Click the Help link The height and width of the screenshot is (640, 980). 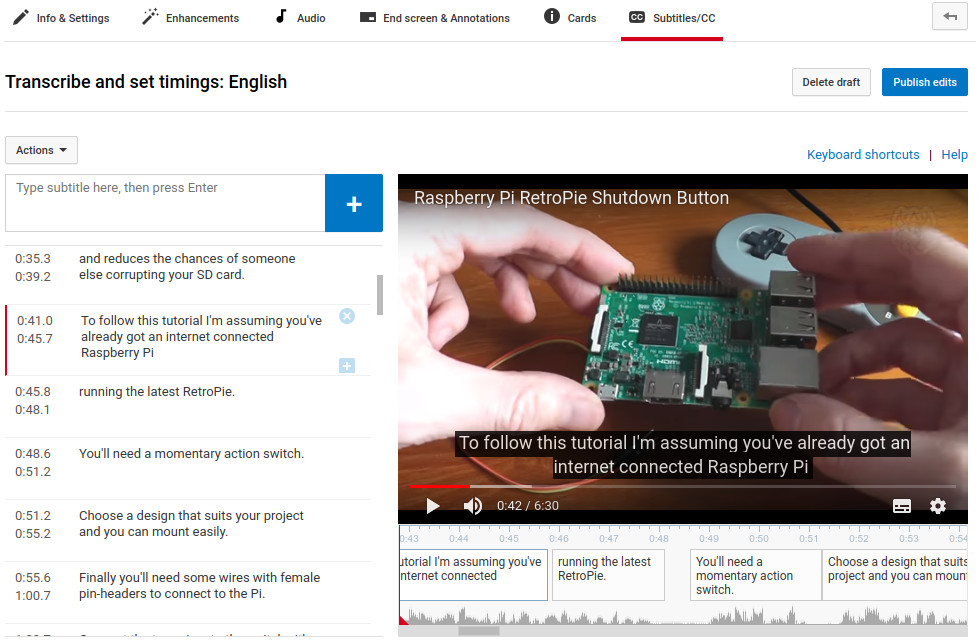click(x=954, y=154)
